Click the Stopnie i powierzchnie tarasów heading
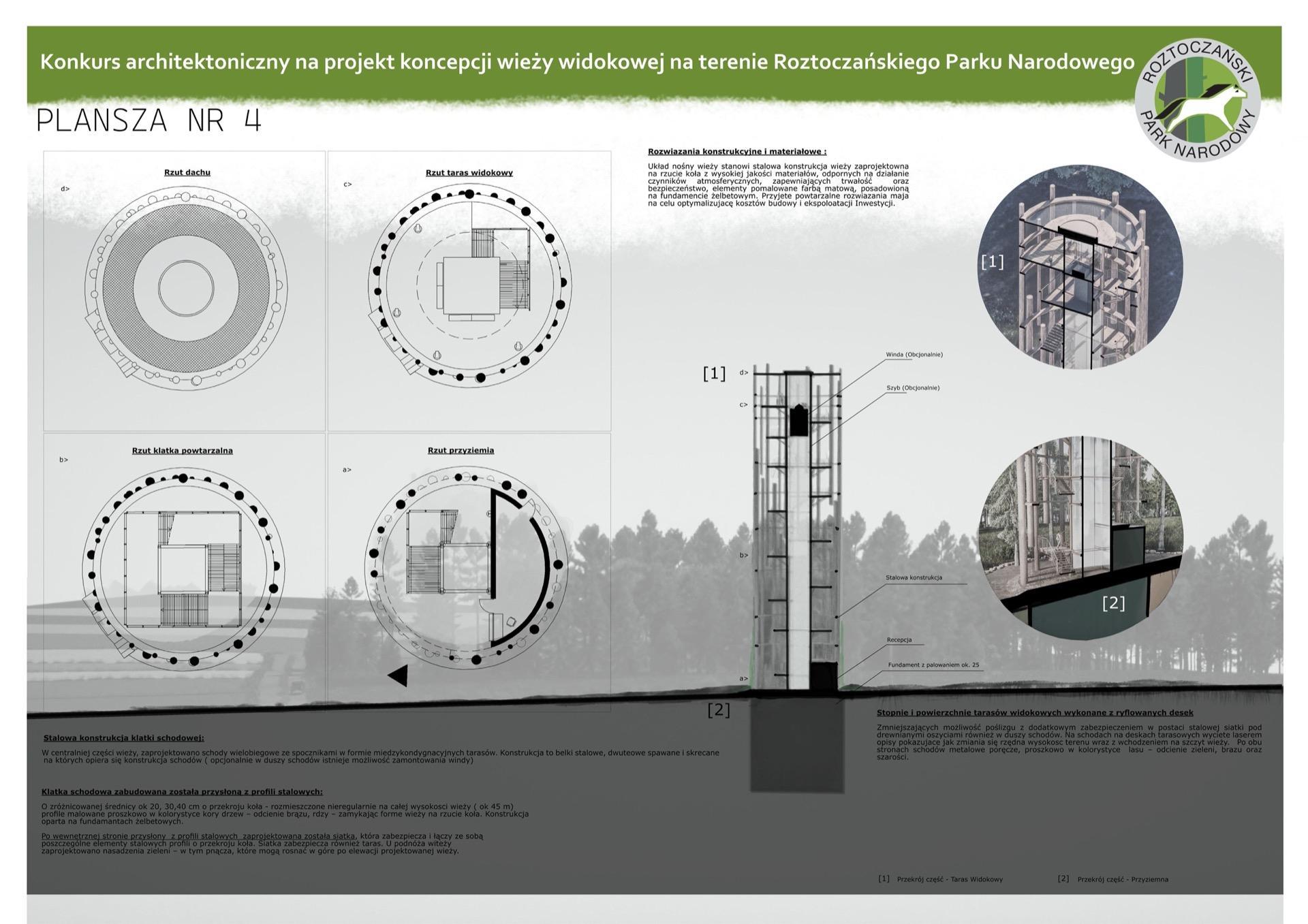Screen dimensions: 1308x924 point(1034,713)
